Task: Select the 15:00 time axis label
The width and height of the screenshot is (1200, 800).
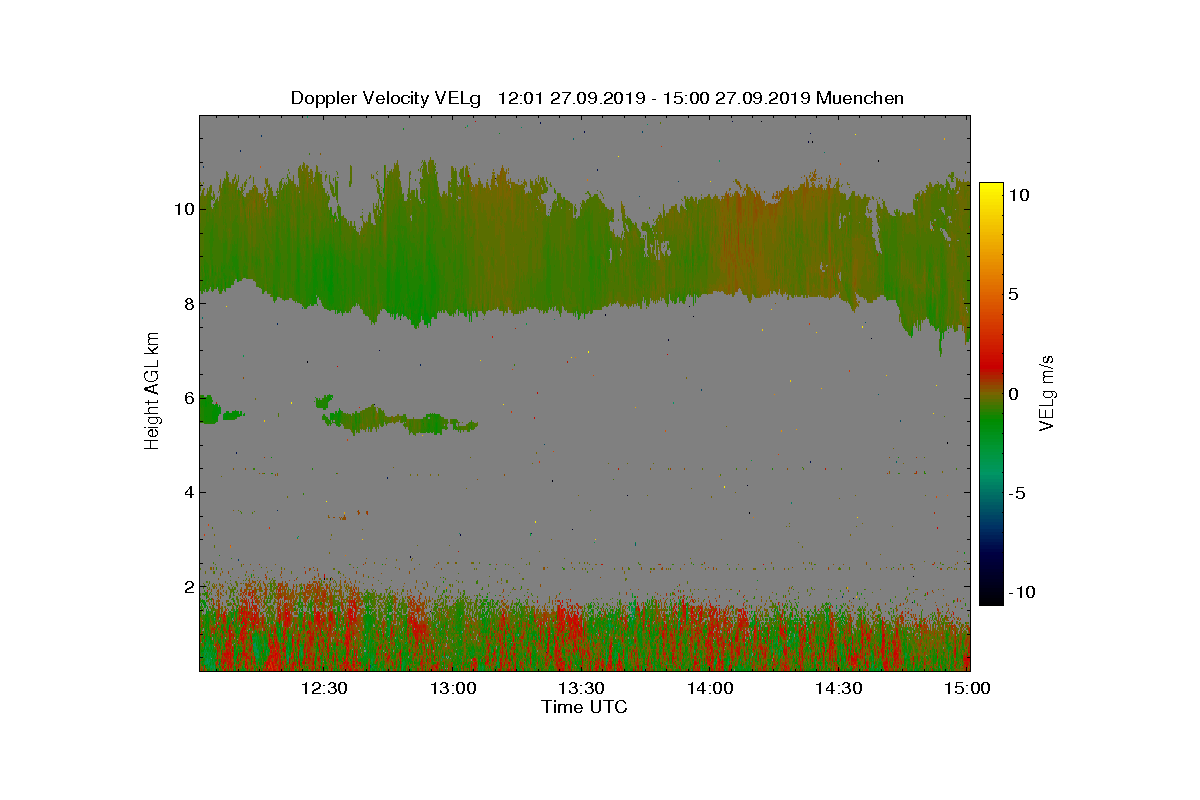Action: pos(967,688)
